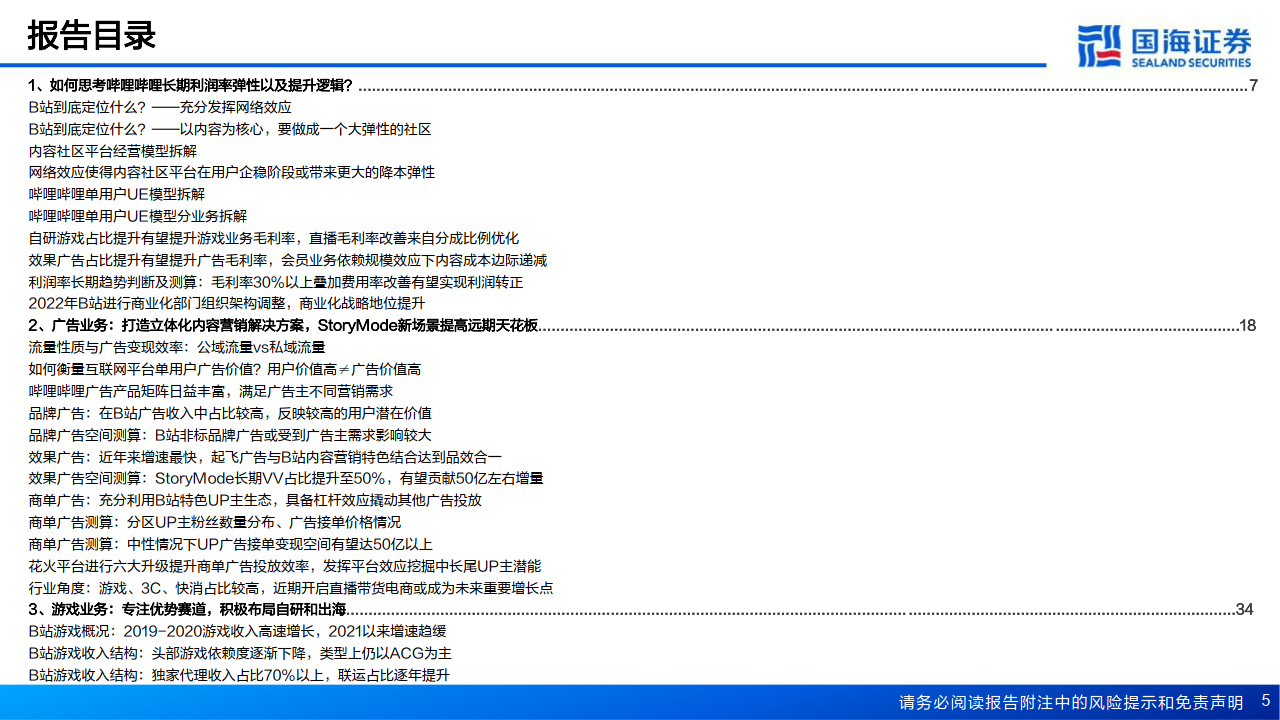Select line 网络效应使得内容社区平台在用户企稳阶段
The image size is (1280, 720).
[232, 172]
